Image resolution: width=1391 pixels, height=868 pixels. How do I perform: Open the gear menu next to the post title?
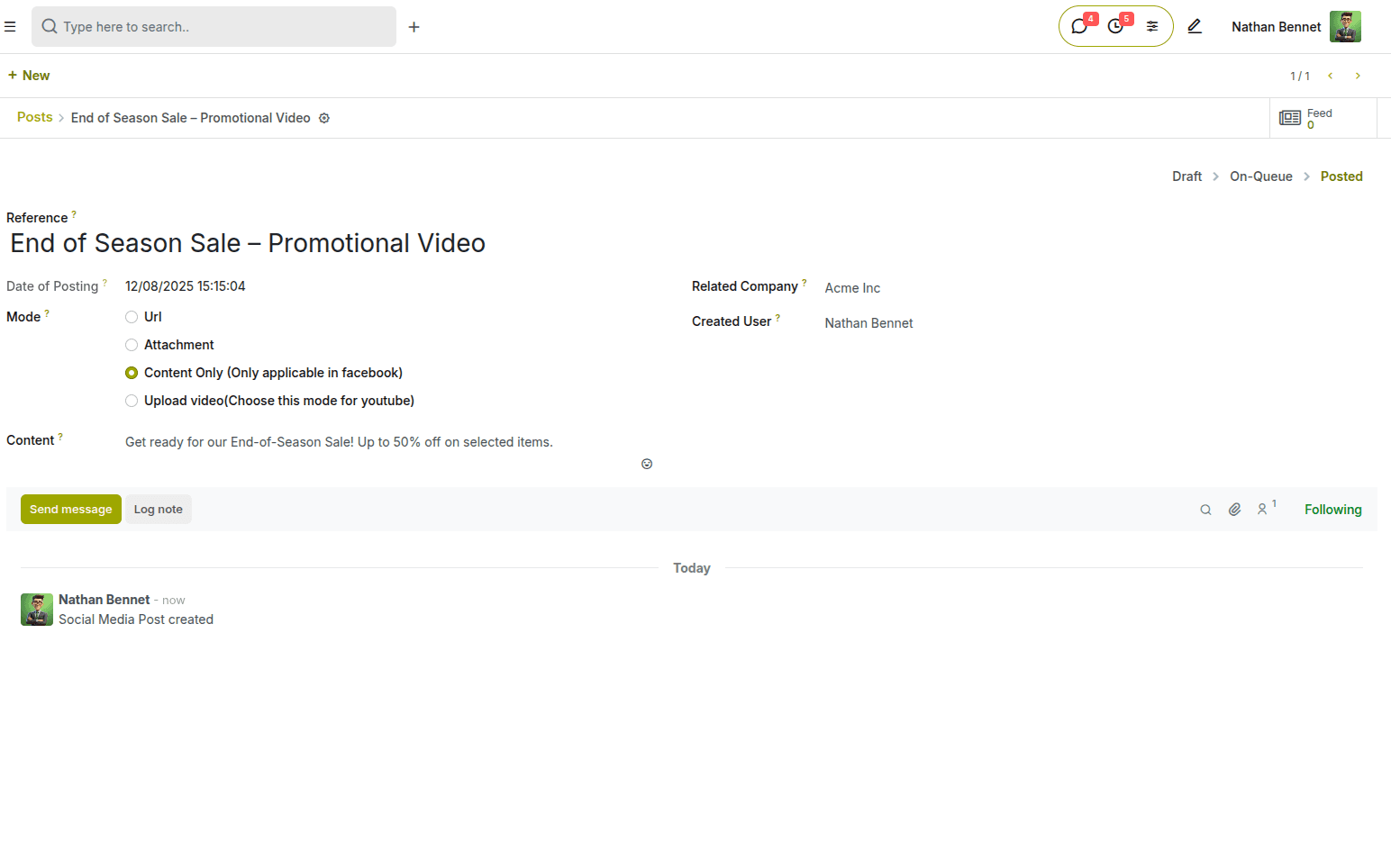[x=324, y=118]
